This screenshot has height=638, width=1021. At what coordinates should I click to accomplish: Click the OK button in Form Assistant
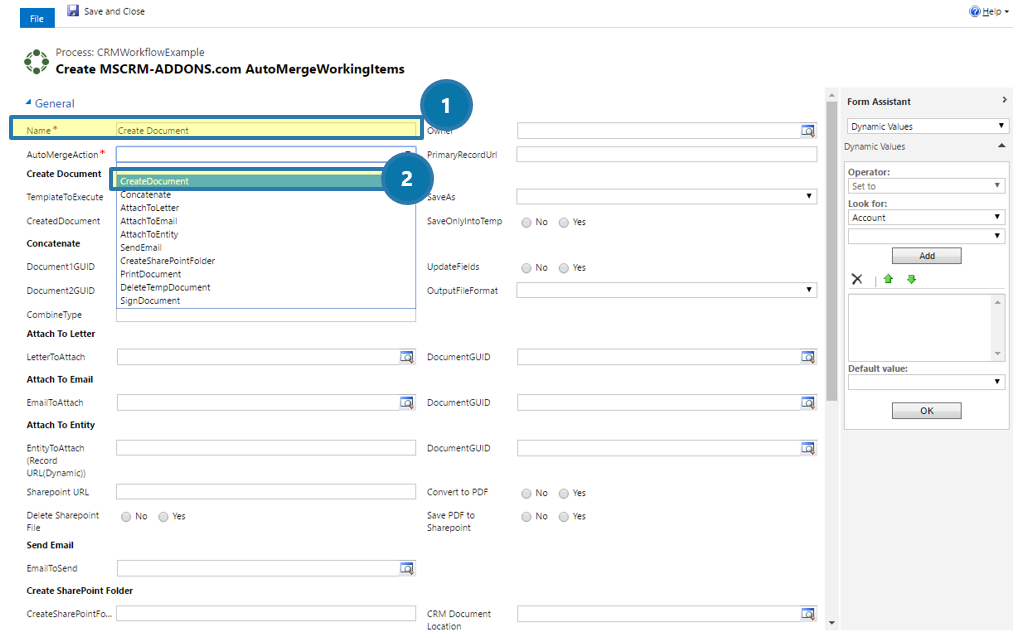click(927, 411)
